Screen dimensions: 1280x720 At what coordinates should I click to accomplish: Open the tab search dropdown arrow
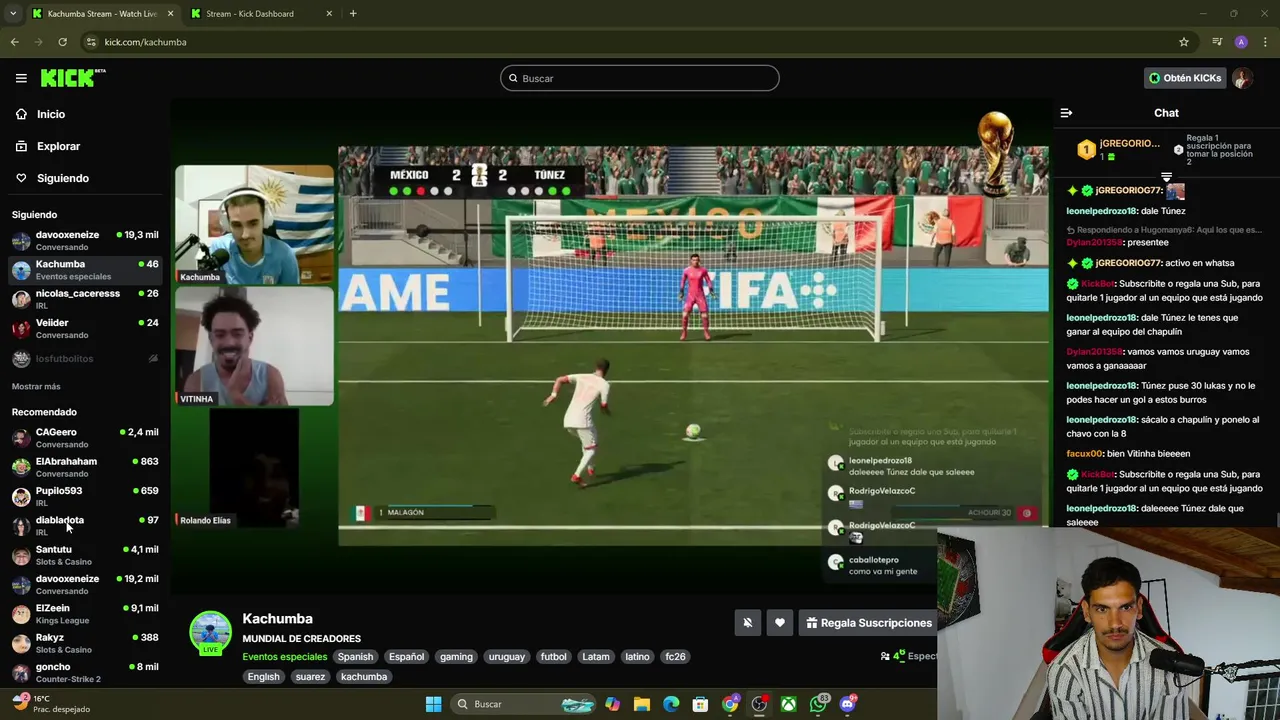click(12, 14)
